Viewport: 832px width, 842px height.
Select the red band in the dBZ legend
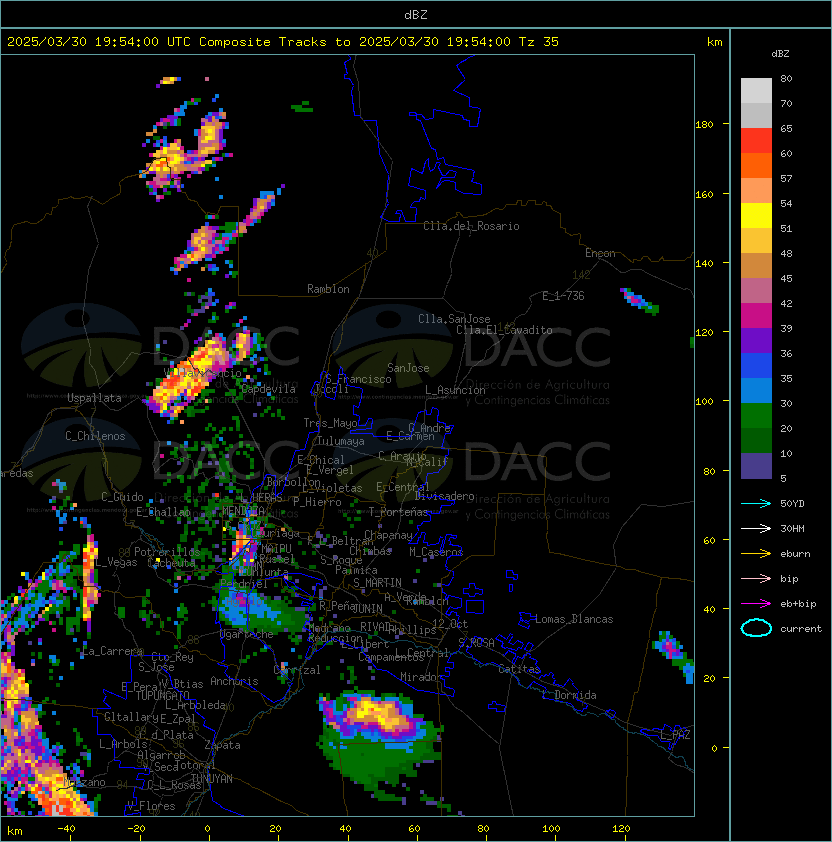(x=756, y=141)
